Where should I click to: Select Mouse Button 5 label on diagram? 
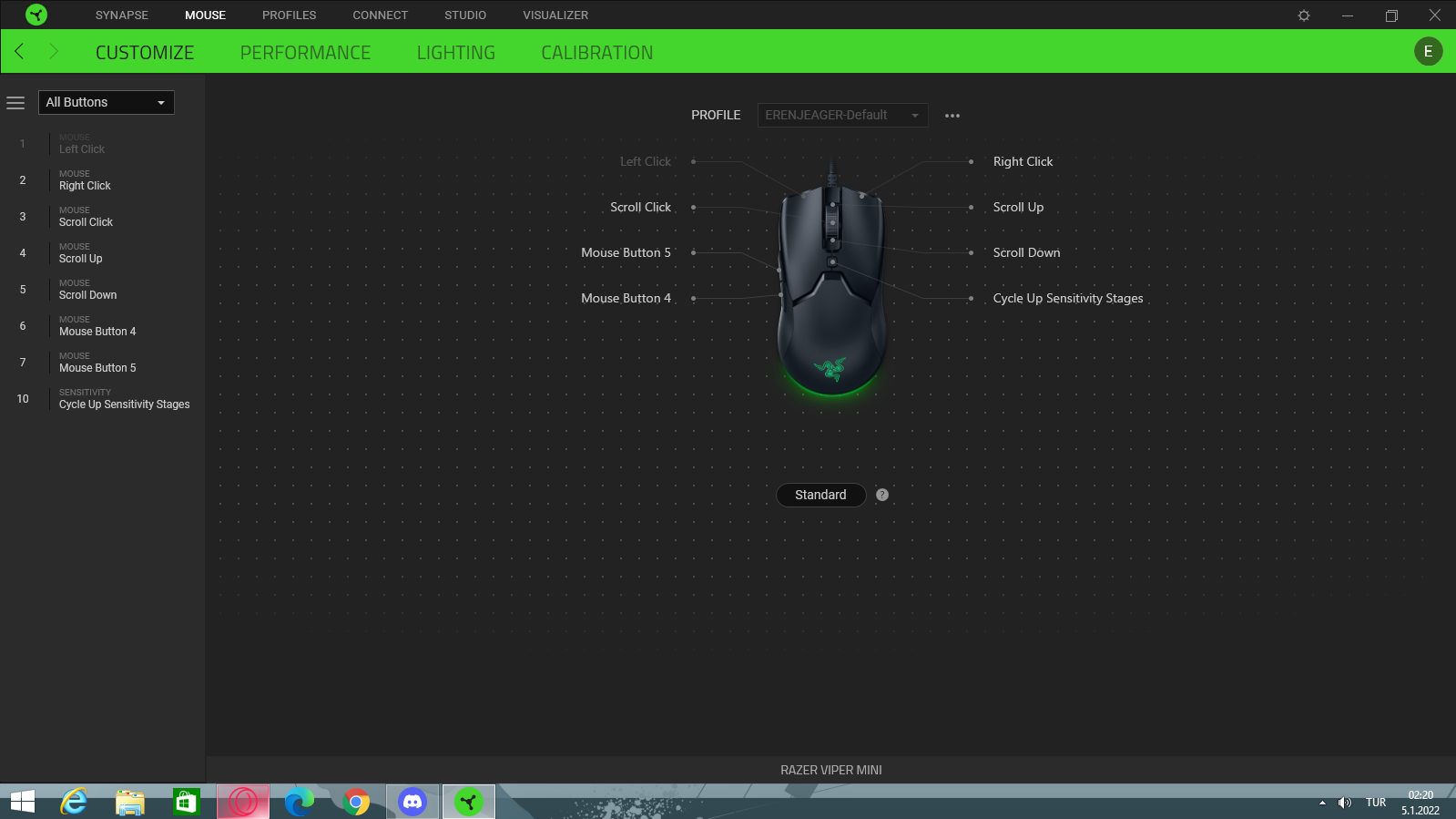[x=626, y=252]
